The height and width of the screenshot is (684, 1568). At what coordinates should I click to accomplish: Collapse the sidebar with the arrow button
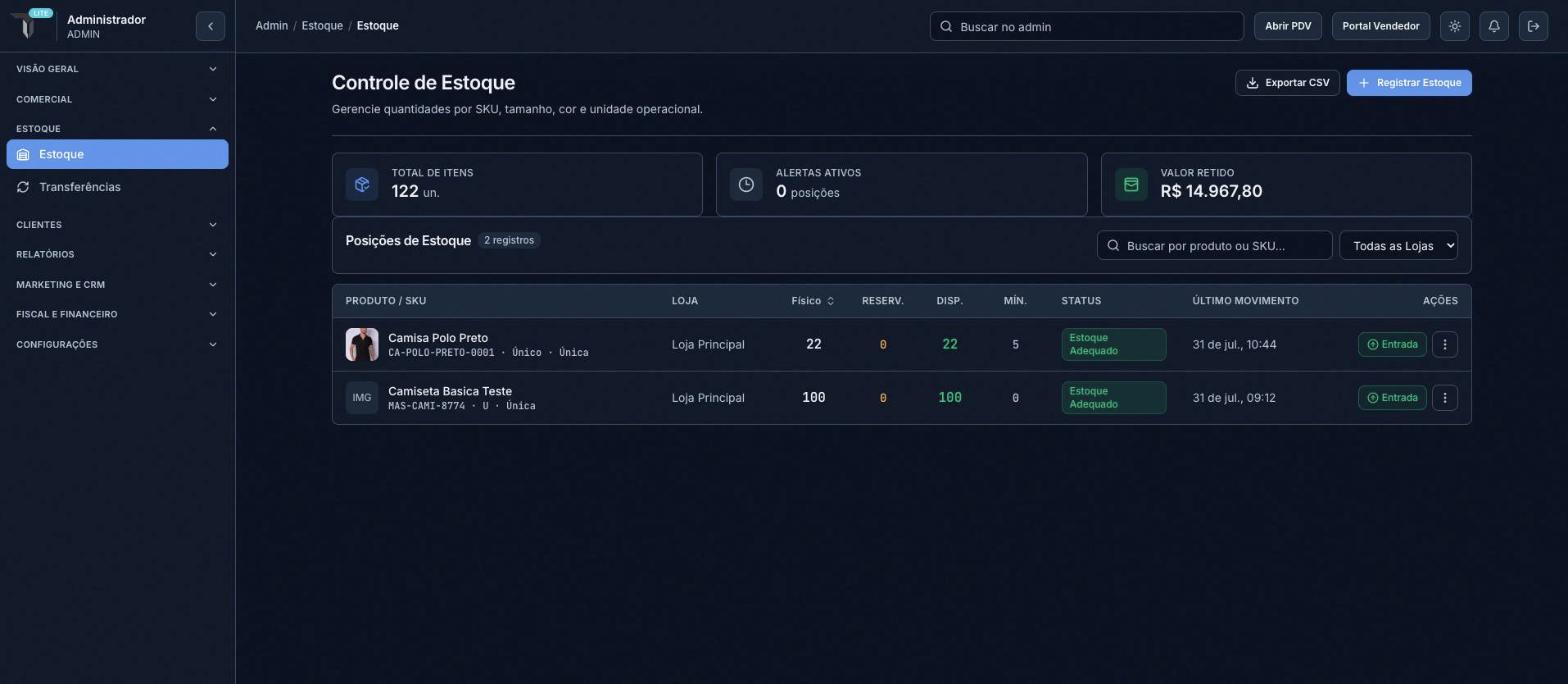pos(210,26)
